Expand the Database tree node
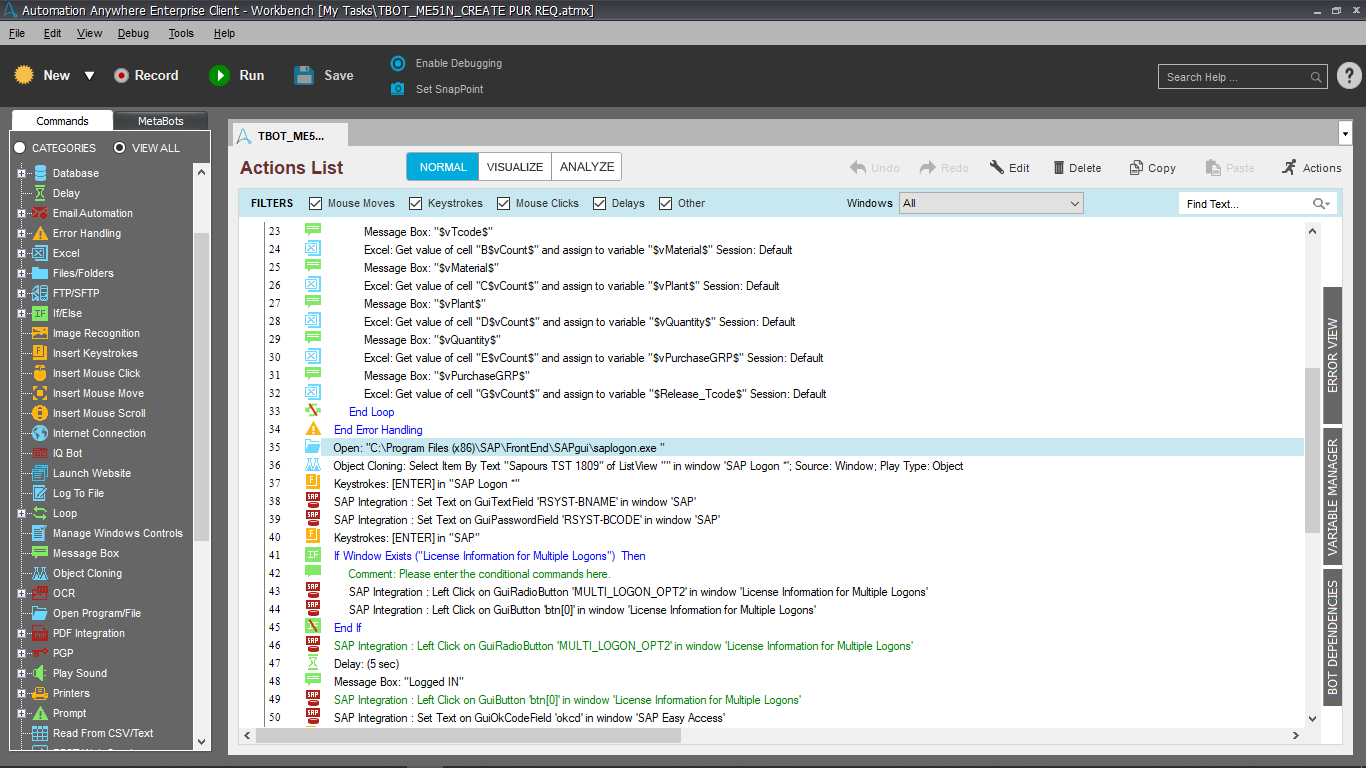Viewport: 1366px width, 768px height. 21,173
